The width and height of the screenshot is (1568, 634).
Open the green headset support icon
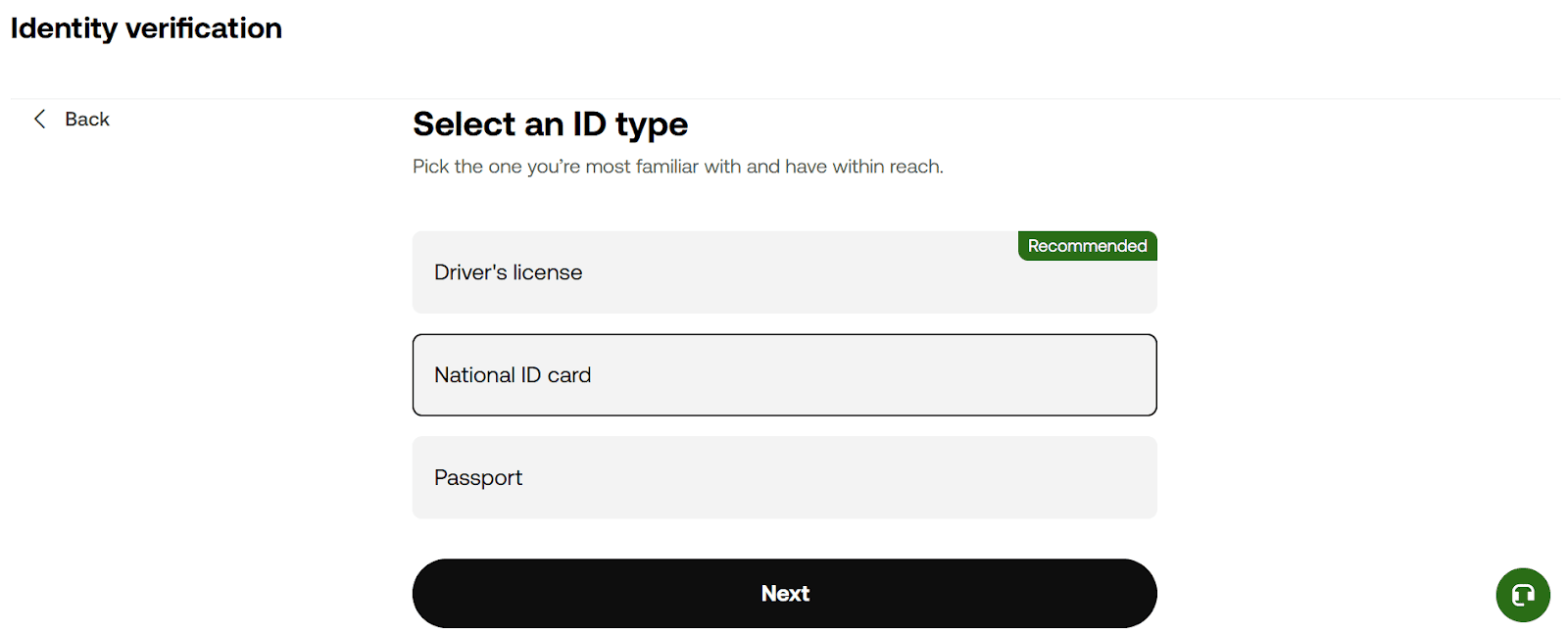point(1522,594)
